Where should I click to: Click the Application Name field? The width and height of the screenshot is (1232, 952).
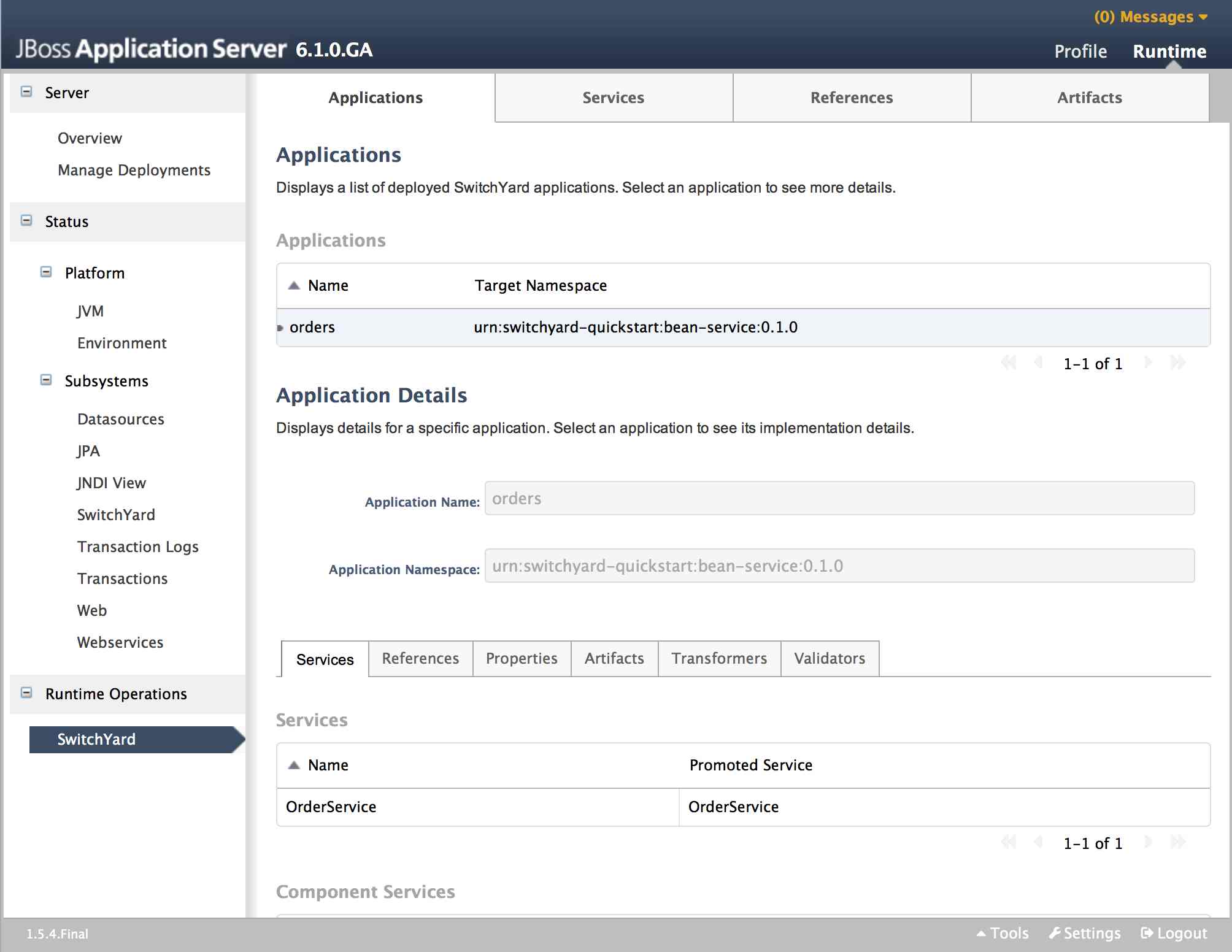839,498
